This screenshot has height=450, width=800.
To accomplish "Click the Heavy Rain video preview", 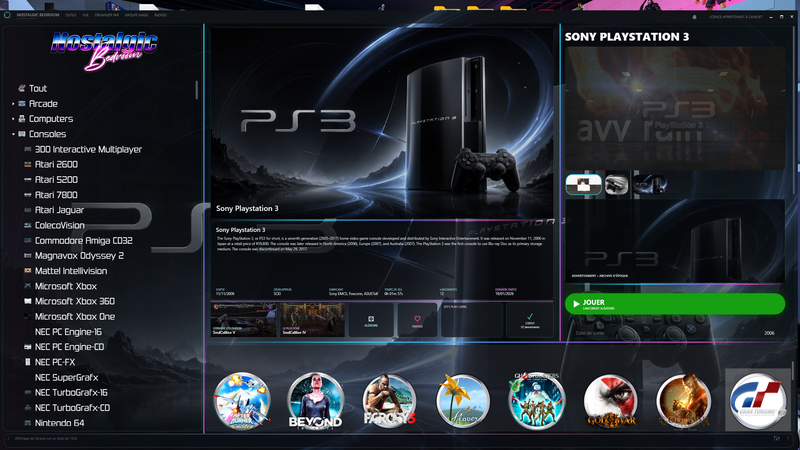I will click(674, 108).
